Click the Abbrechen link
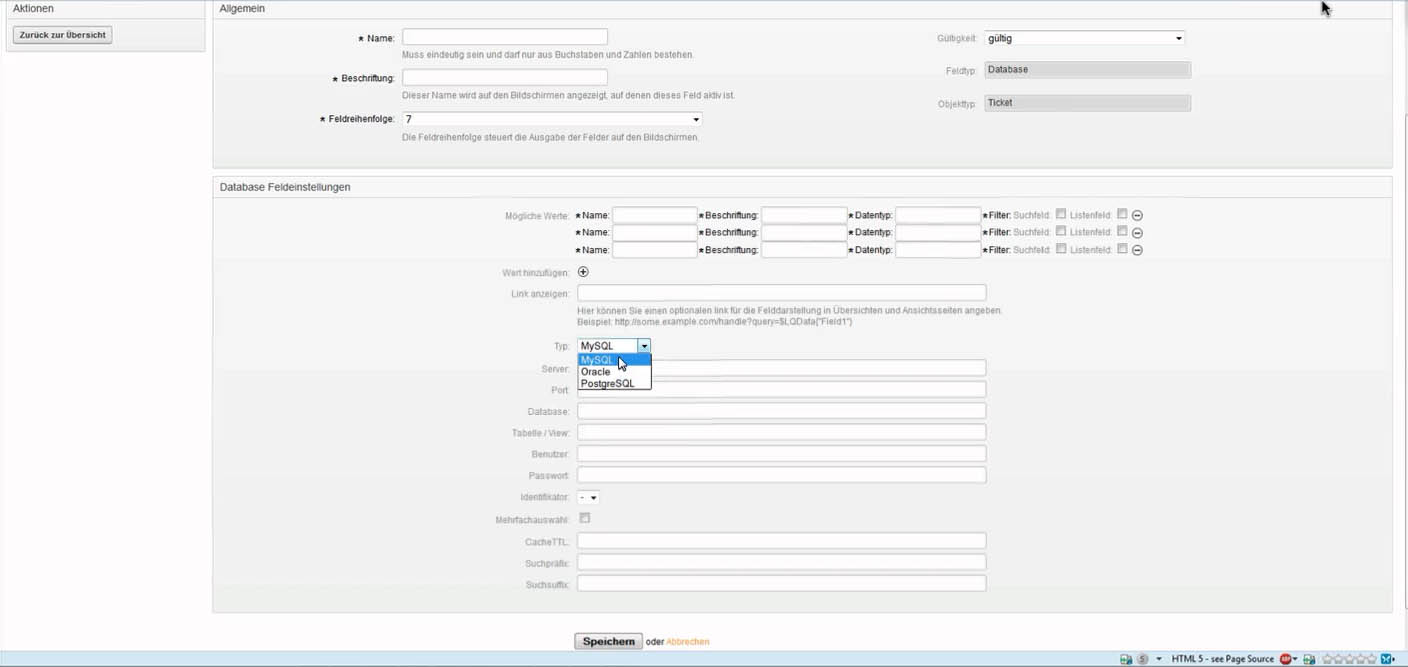 tap(688, 642)
